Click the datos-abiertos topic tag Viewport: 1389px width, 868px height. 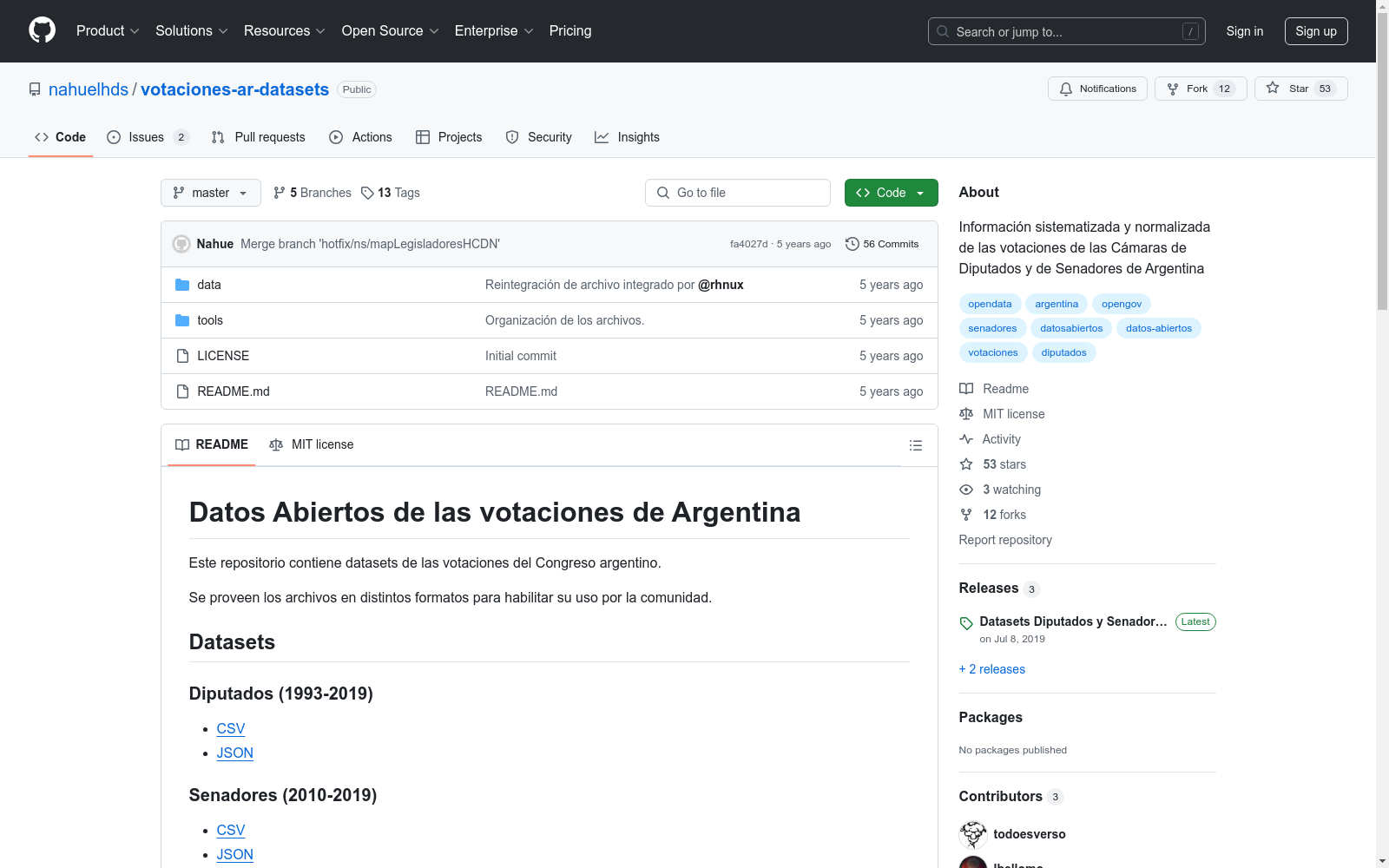1159,328
